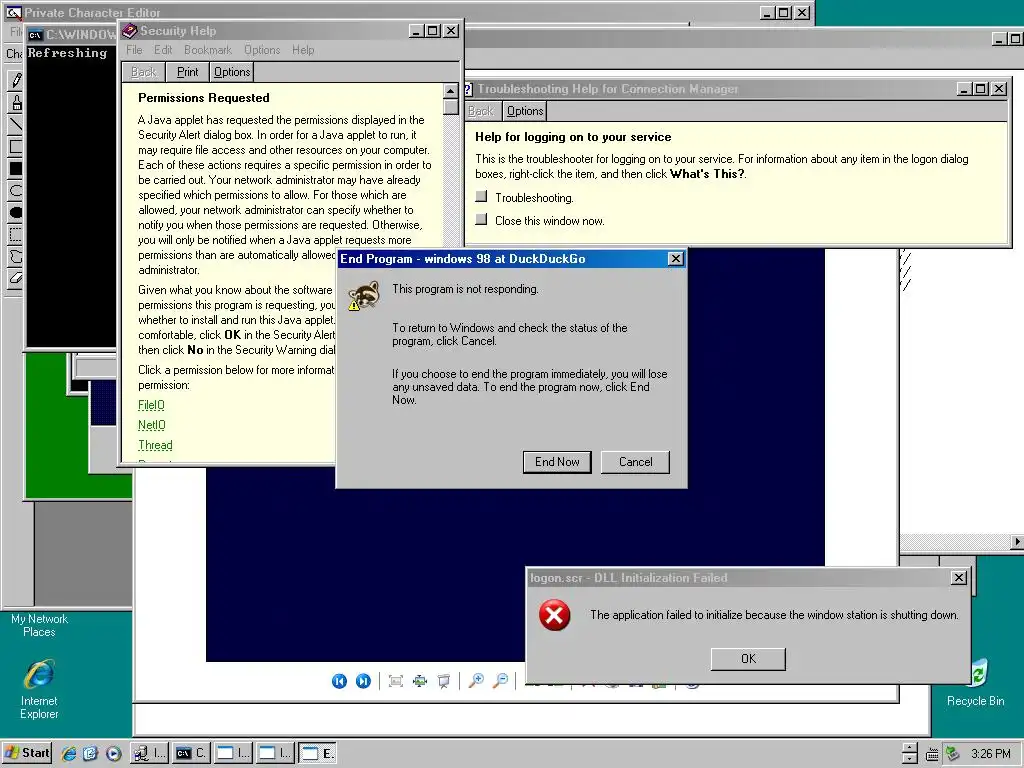Click the Zoom In magnifier icon
The height and width of the screenshot is (768, 1024).
coord(476,681)
